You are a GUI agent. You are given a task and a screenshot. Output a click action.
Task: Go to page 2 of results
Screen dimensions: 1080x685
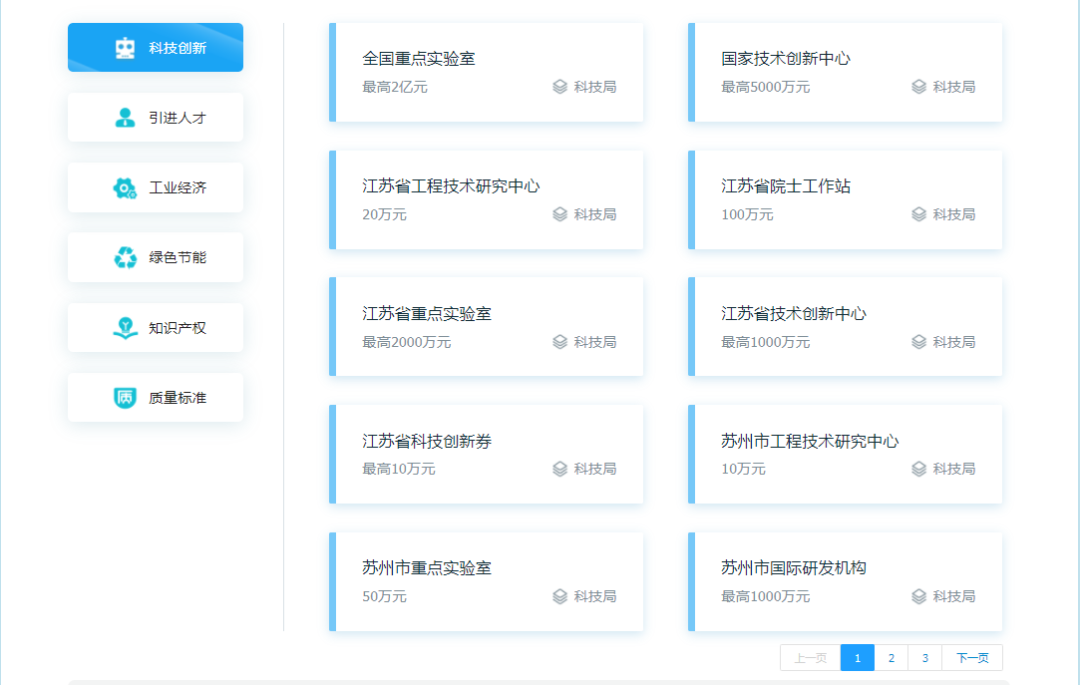(891, 658)
